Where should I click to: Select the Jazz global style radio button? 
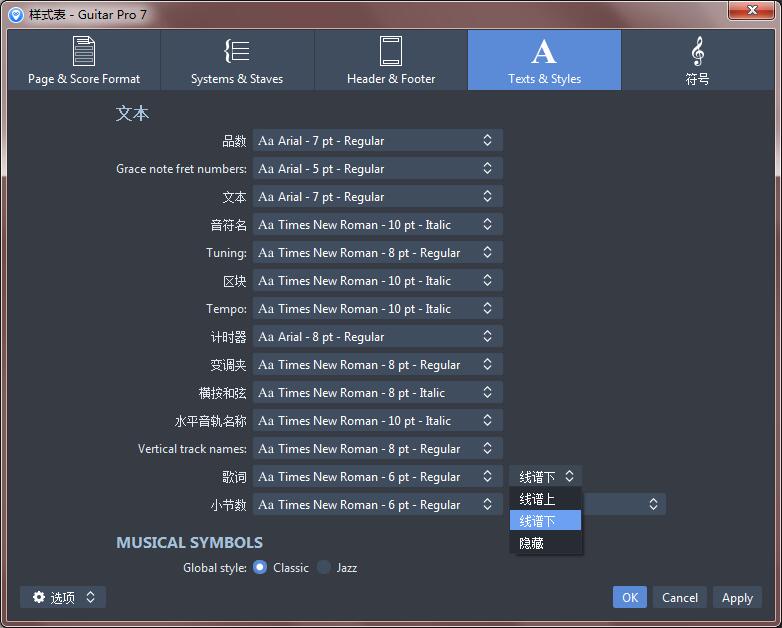tap(324, 567)
